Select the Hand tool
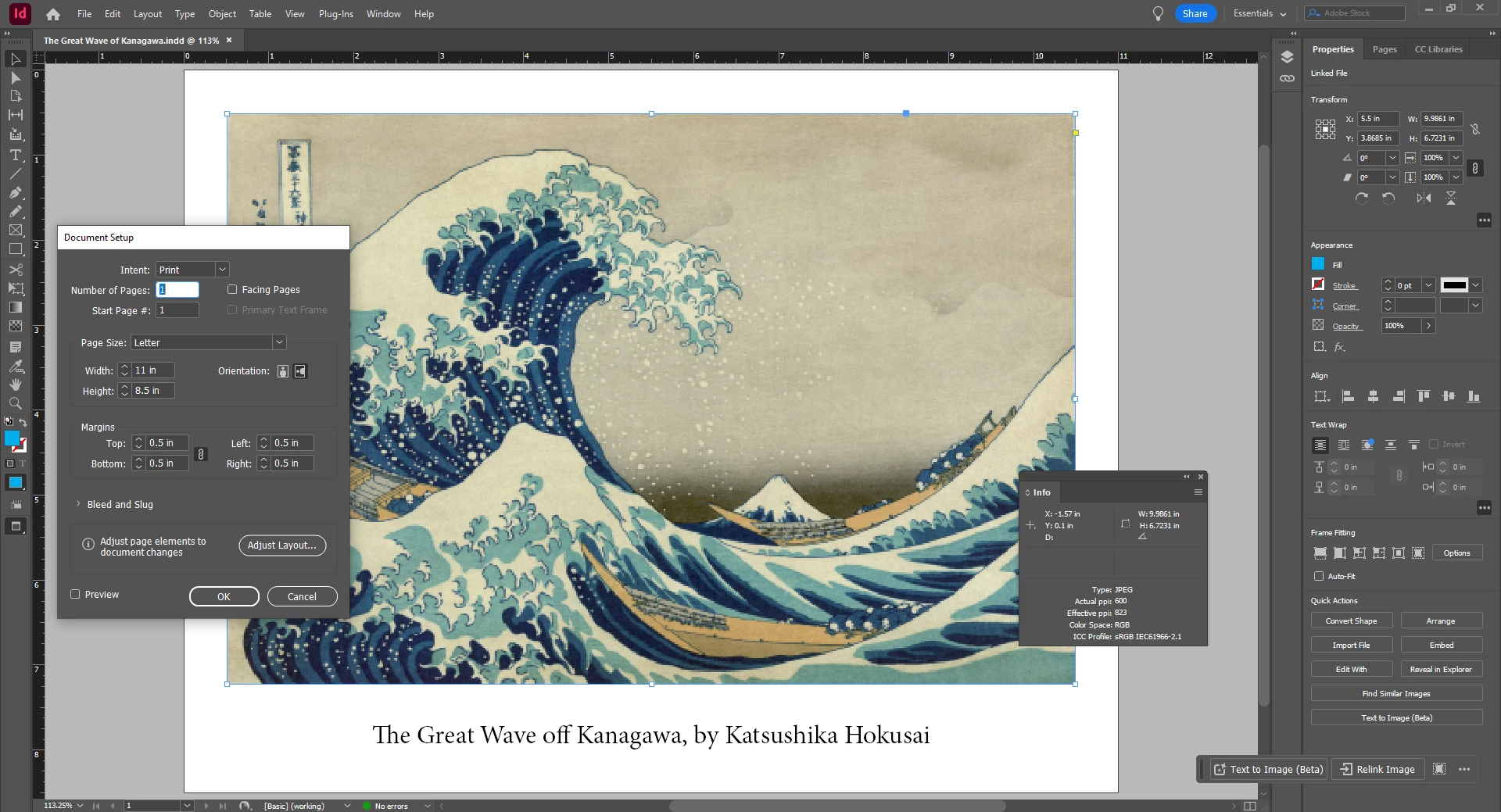The width and height of the screenshot is (1501, 812). click(x=15, y=385)
